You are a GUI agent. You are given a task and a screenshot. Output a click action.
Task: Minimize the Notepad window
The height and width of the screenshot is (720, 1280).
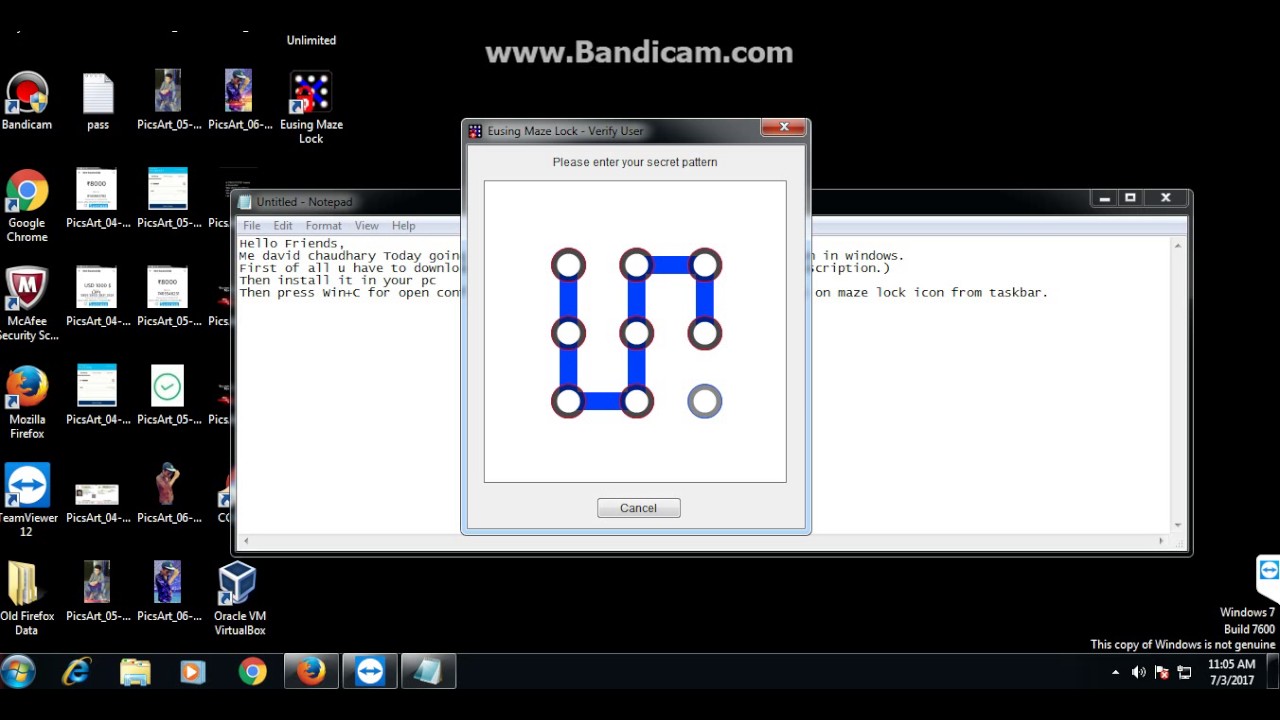click(1104, 198)
